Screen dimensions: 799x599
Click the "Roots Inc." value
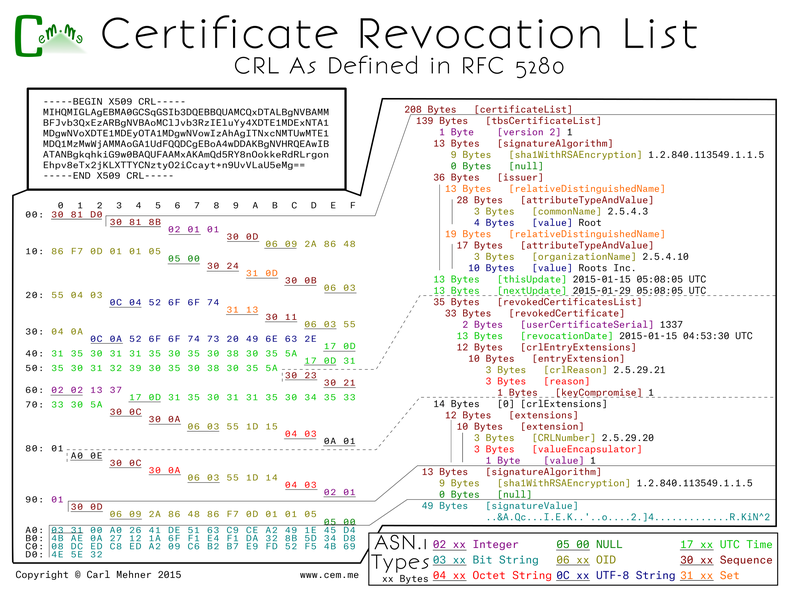coord(607,268)
